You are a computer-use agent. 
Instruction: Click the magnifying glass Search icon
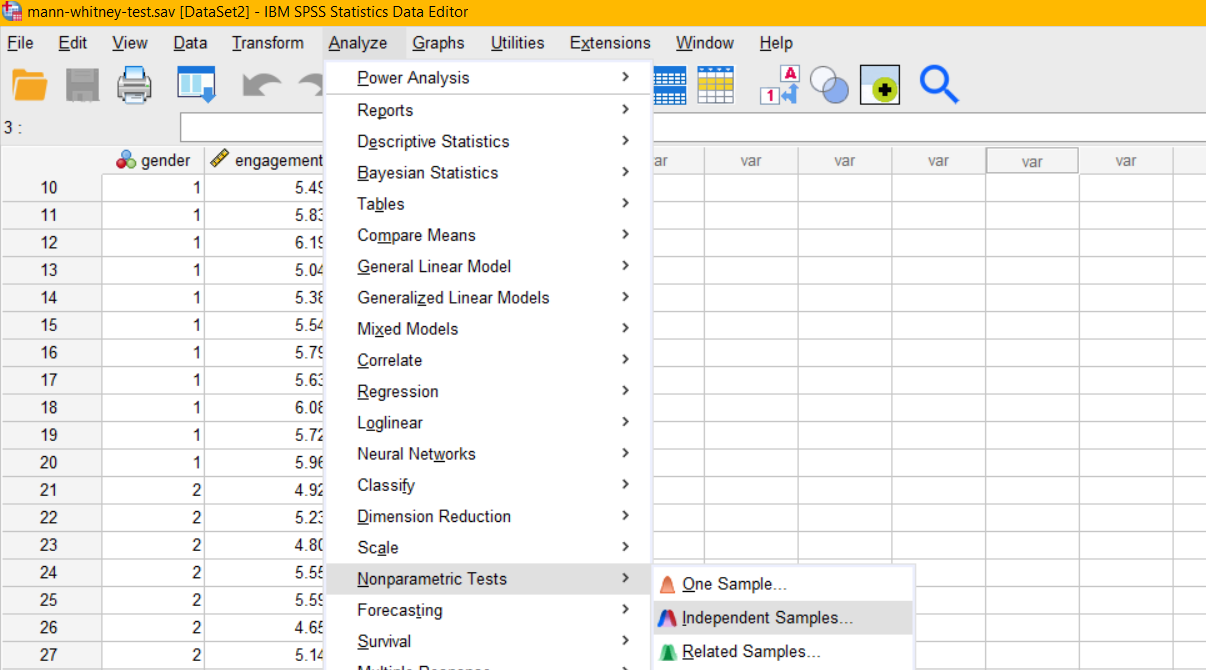point(939,86)
